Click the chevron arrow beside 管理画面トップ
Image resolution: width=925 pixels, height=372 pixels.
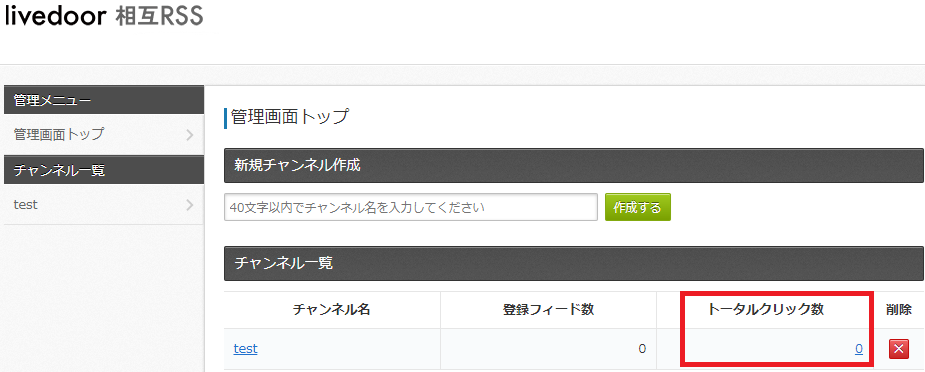click(x=189, y=135)
